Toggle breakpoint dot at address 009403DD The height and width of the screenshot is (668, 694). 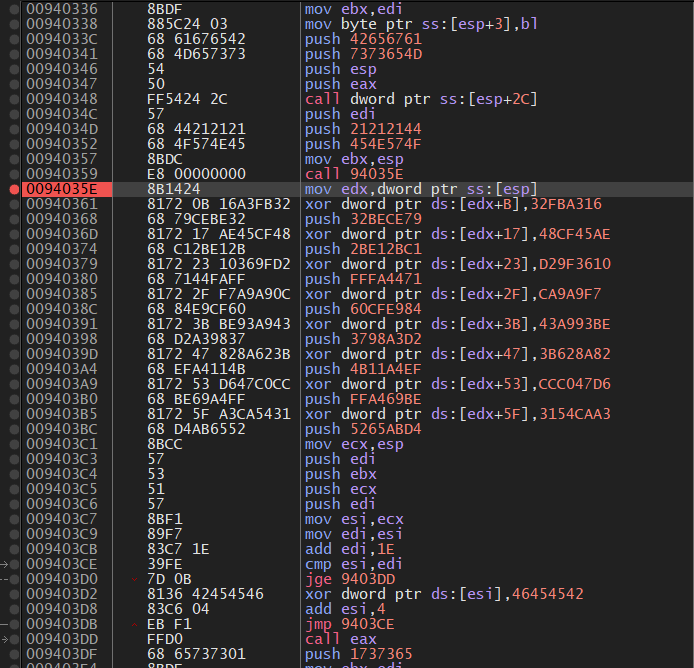[x=14, y=640]
